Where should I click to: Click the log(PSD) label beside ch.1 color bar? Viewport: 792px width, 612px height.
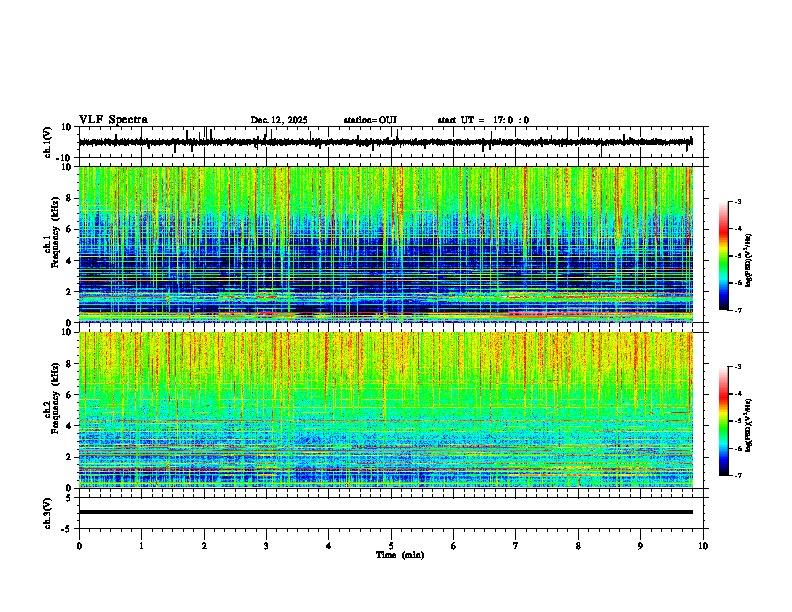click(x=748, y=261)
